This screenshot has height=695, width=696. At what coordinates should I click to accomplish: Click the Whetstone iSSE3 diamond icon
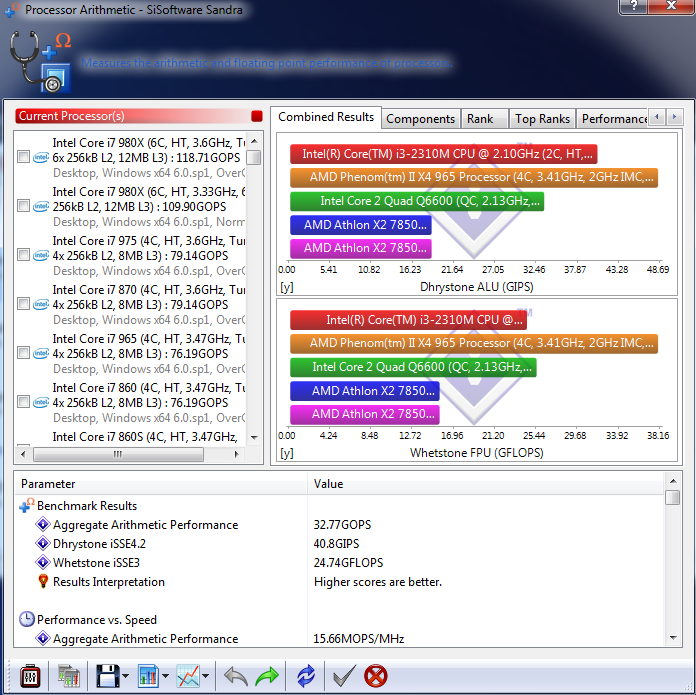[43, 562]
